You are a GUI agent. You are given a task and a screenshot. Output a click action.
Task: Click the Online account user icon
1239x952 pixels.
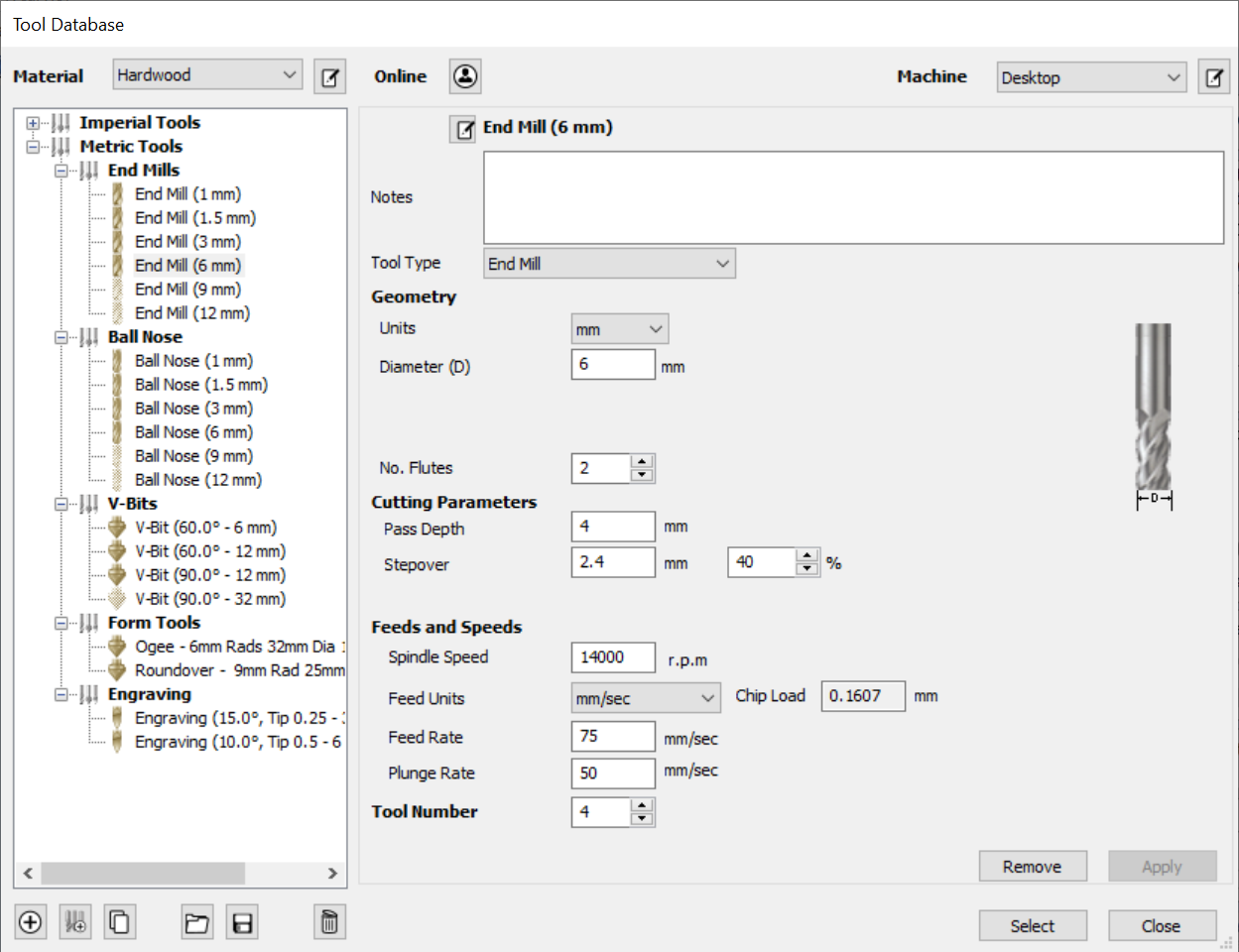(465, 76)
